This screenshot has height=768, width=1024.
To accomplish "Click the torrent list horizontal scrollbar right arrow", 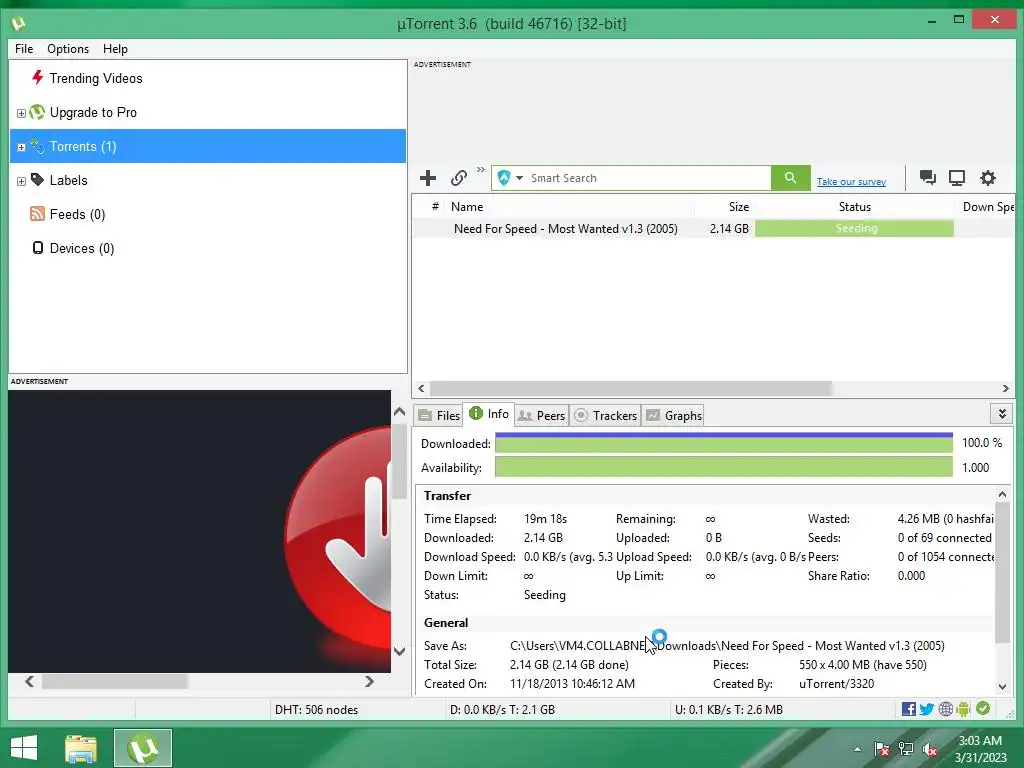I will [x=1006, y=389].
